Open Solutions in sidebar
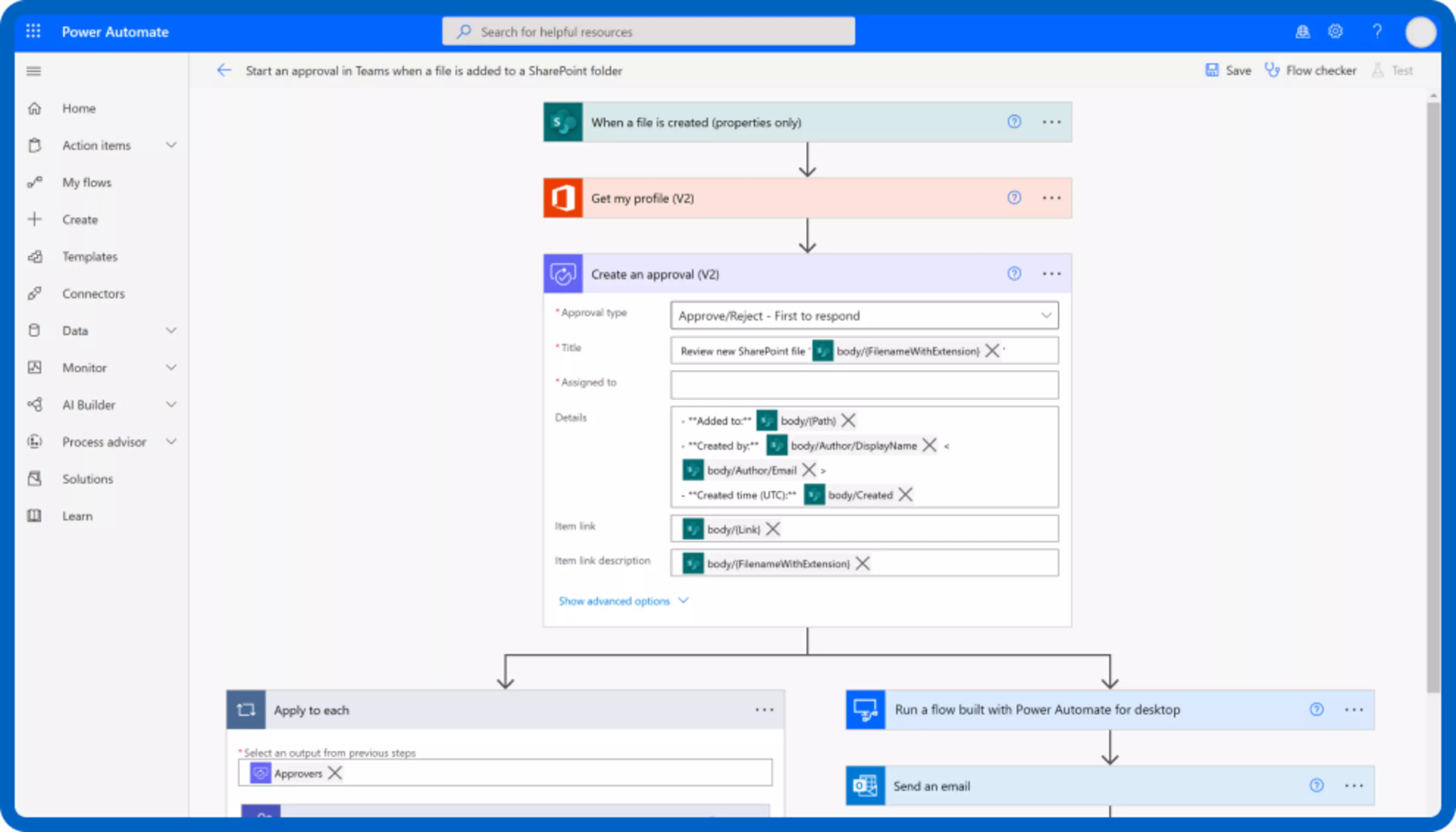The image size is (1456, 832). click(87, 479)
